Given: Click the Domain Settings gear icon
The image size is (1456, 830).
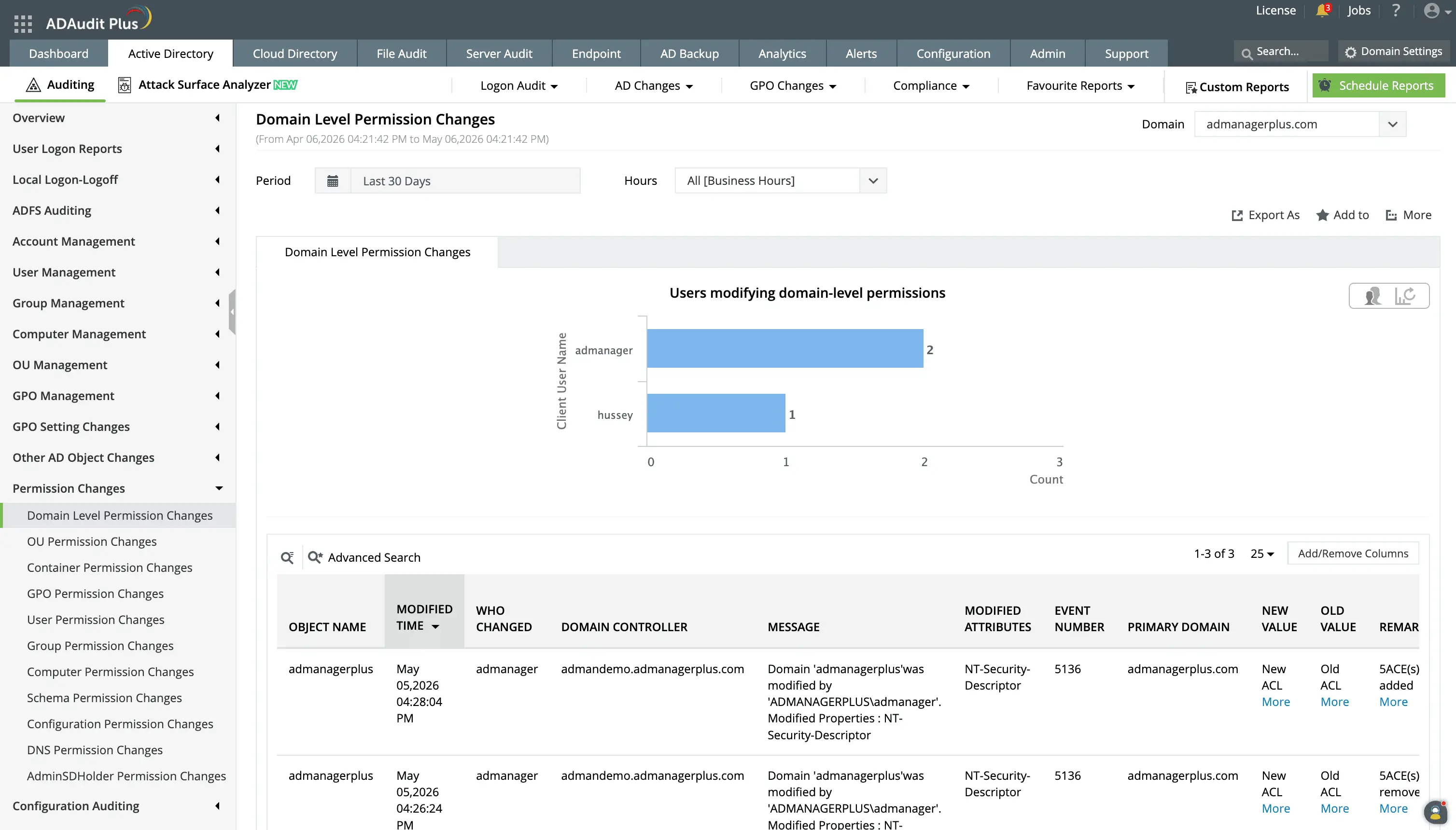Looking at the screenshot, I should tap(1350, 52).
